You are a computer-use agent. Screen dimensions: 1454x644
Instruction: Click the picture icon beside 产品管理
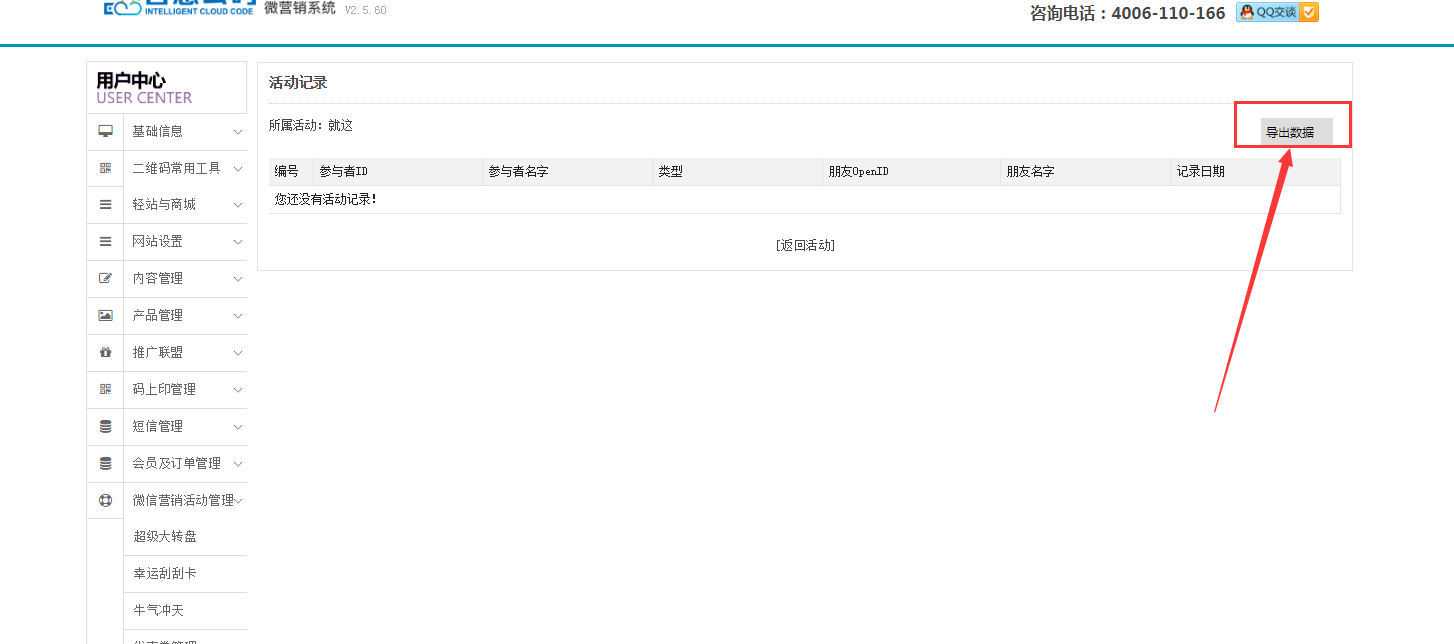point(105,315)
